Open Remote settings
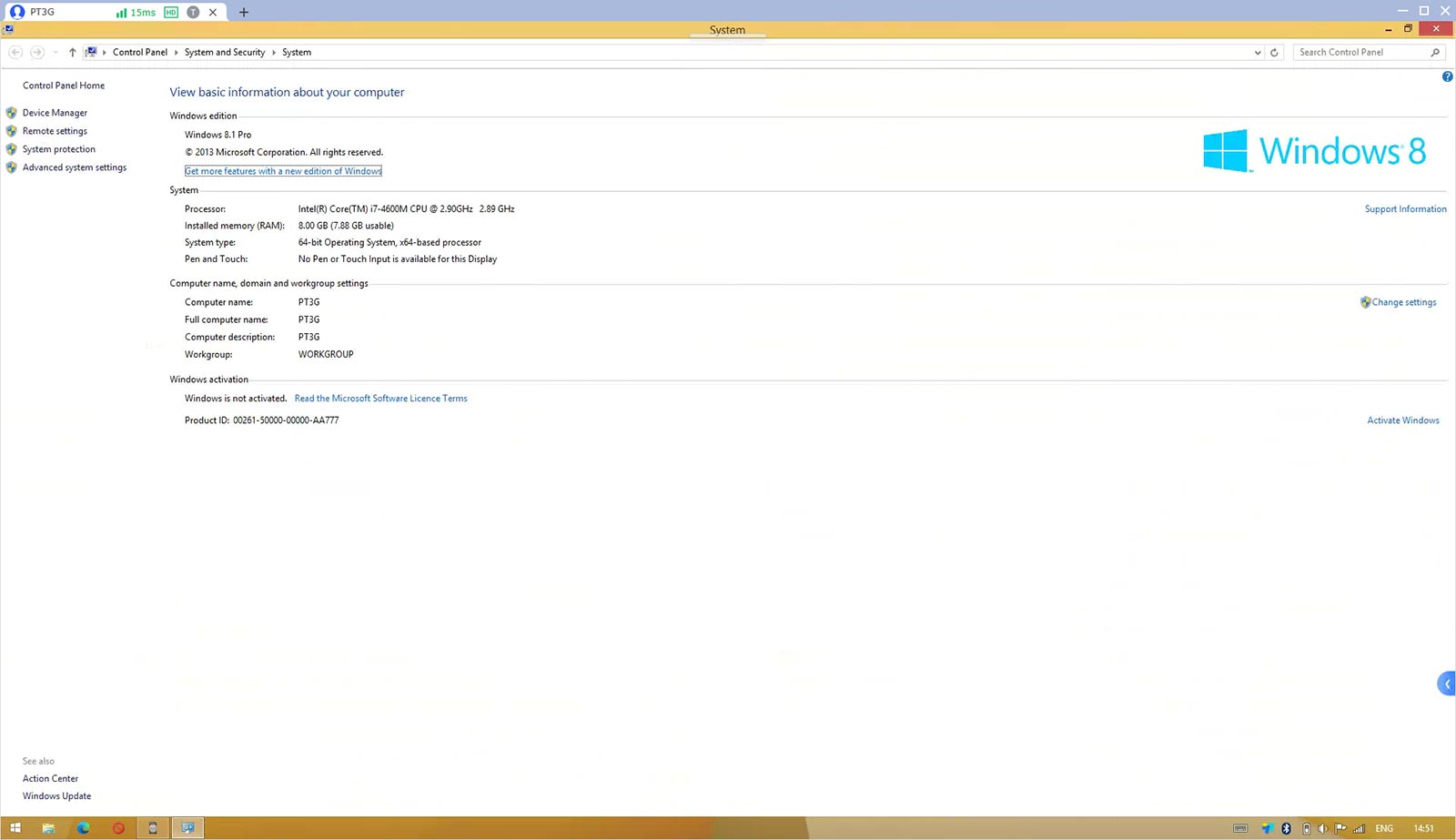This screenshot has width=1456, height=840. pos(55,131)
